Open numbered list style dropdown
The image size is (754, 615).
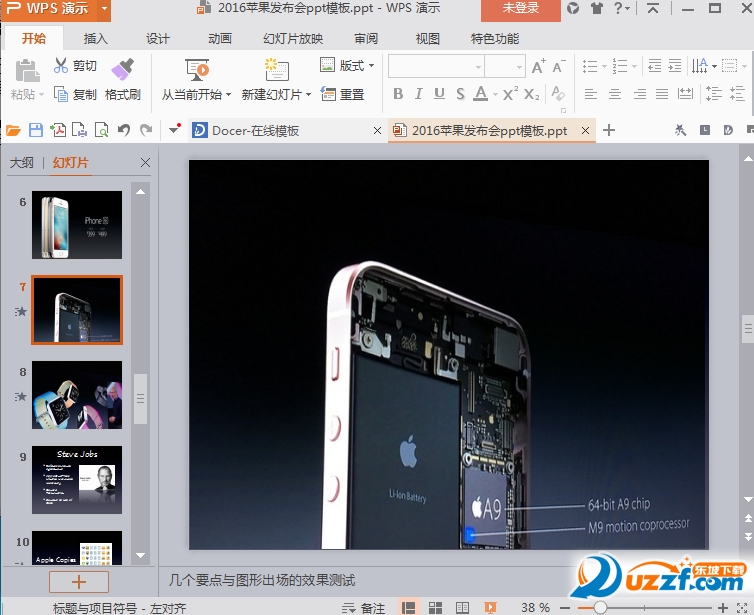coord(634,66)
